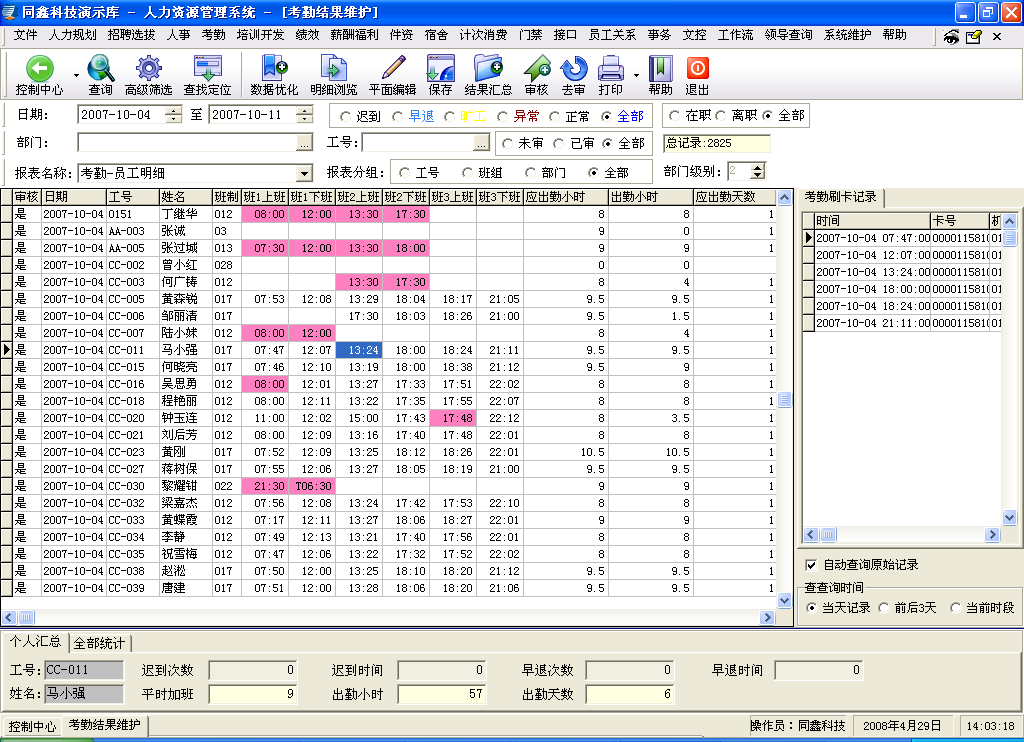This screenshot has height=742, width=1024.
Task: Open 高级筛选 advanced filter tool
Action: click(148, 69)
